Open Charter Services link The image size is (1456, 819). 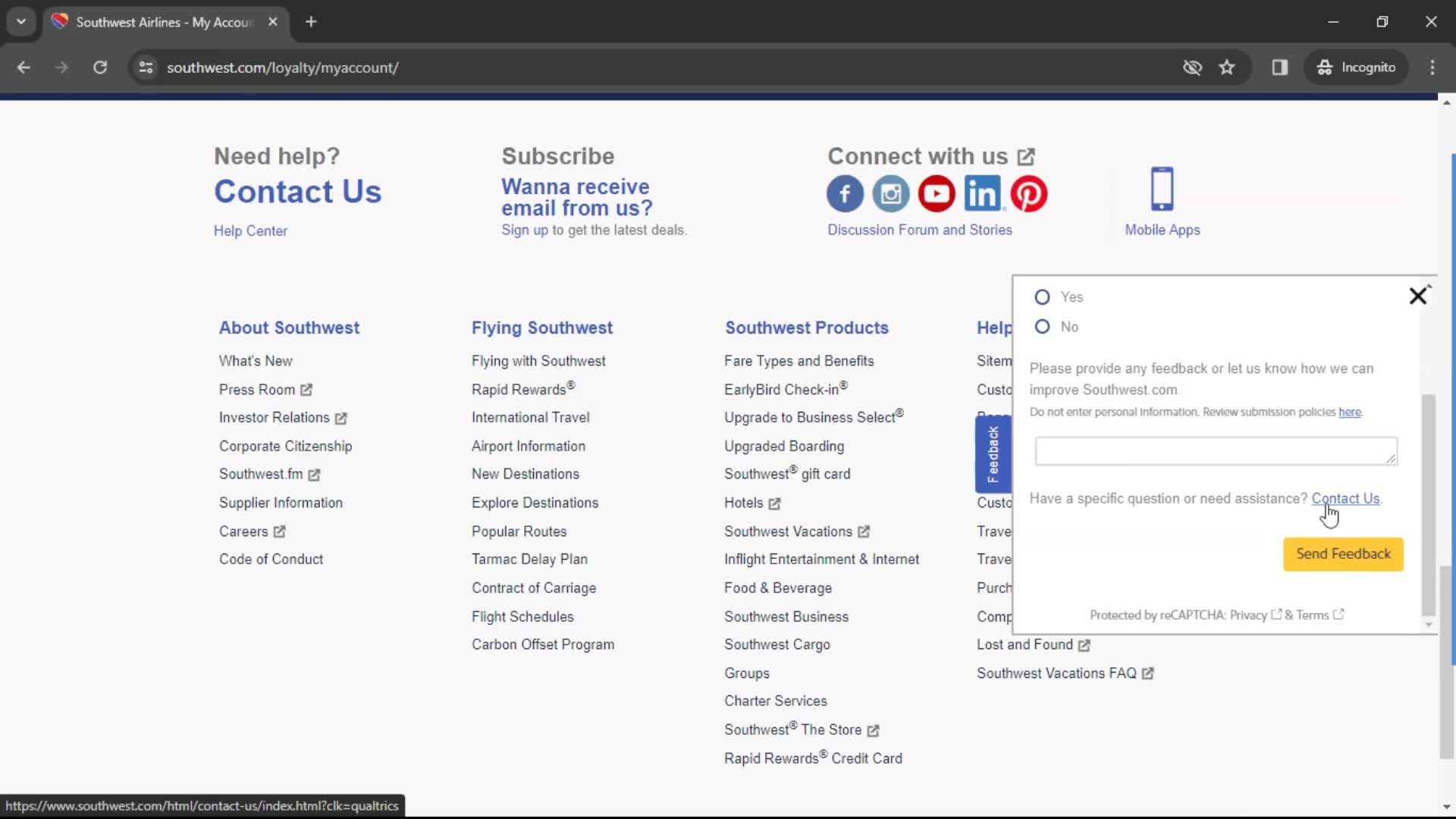[776, 701]
